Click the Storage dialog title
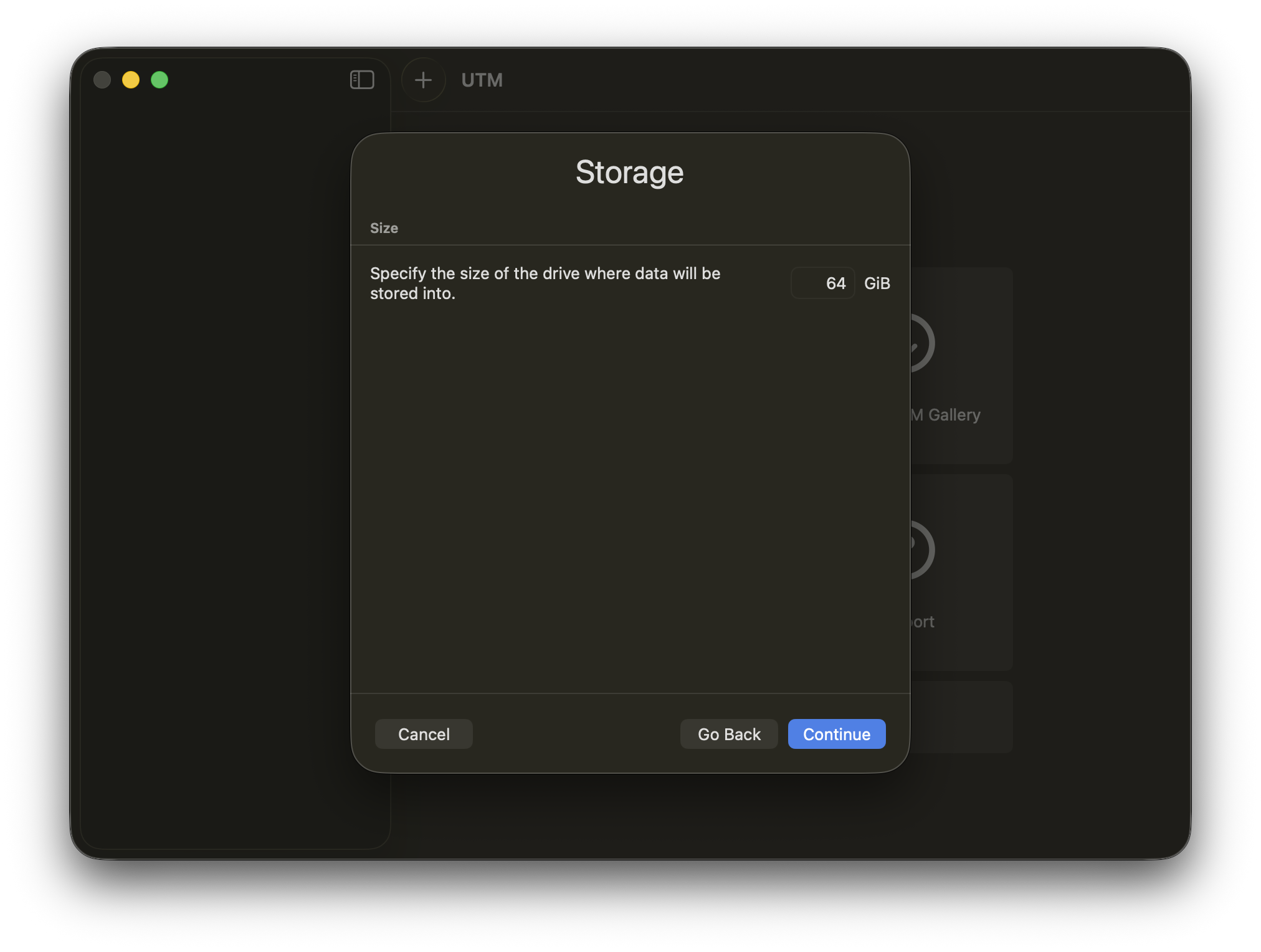The height and width of the screenshot is (952, 1261). [629, 173]
